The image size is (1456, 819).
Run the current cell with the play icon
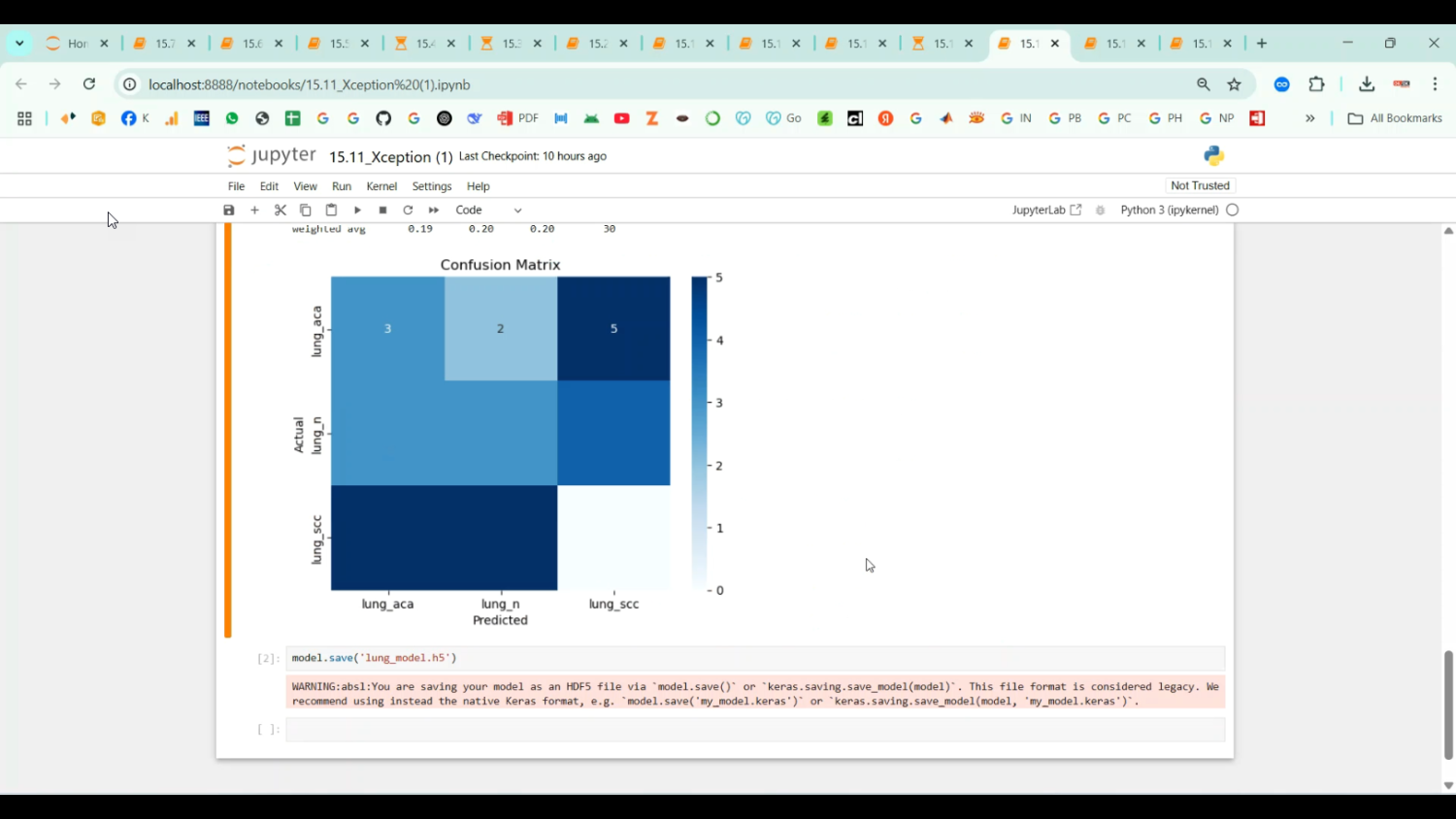tap(356, 210)
